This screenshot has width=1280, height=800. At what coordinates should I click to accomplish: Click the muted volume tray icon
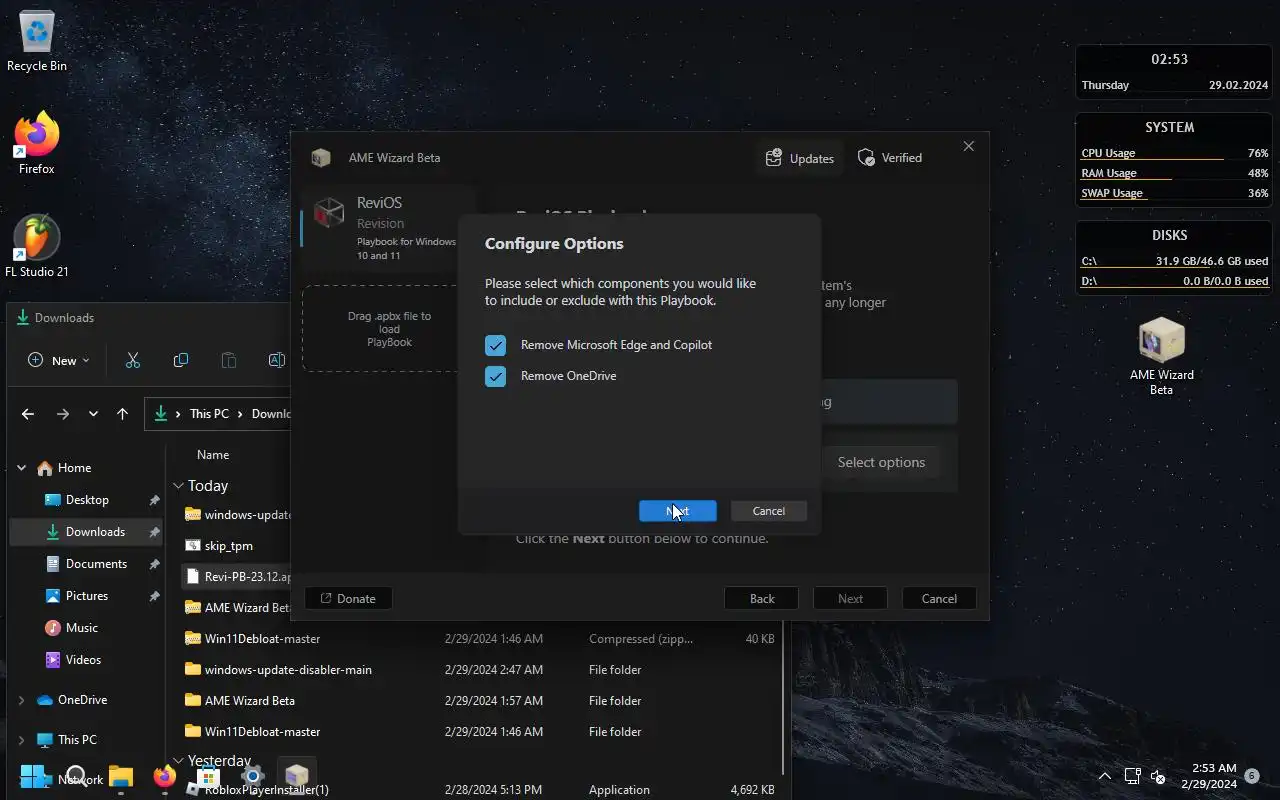1158,776
